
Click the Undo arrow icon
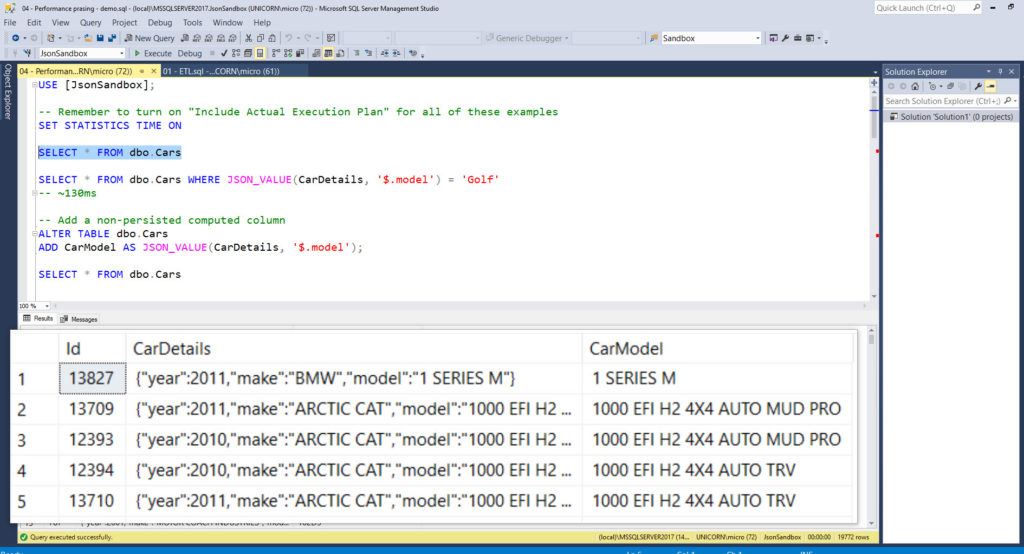288,38
